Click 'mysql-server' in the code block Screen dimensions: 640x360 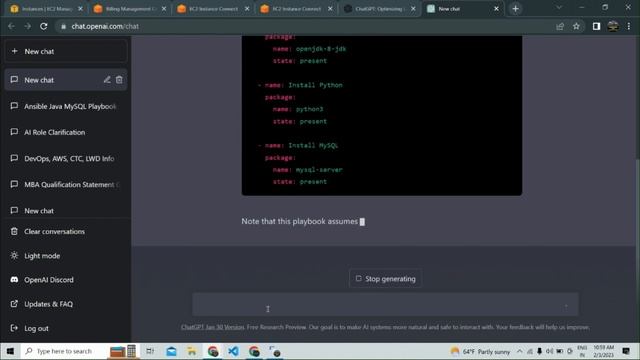tap(319, 169)
